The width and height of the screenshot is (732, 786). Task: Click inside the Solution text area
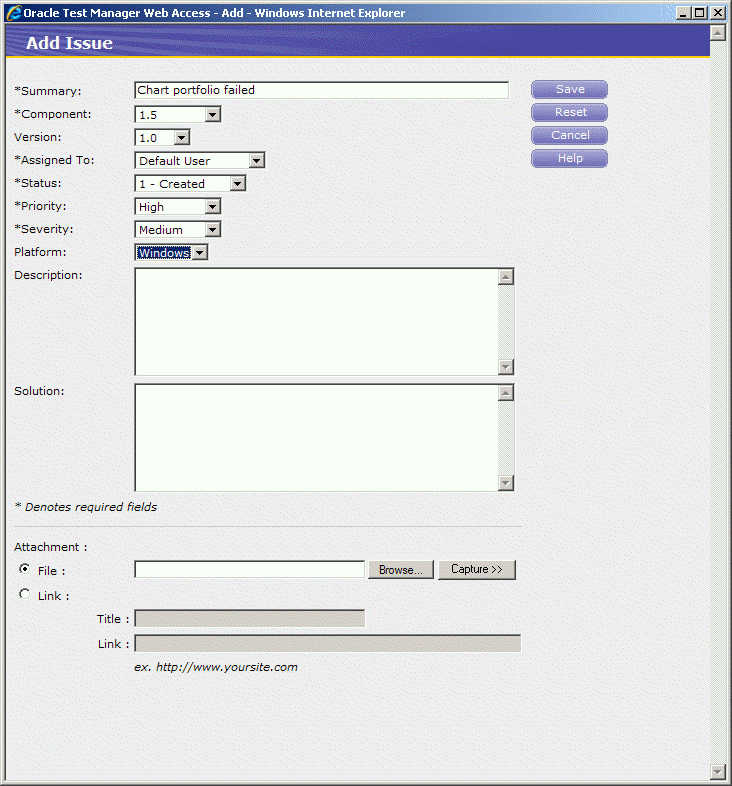(316, 437)
